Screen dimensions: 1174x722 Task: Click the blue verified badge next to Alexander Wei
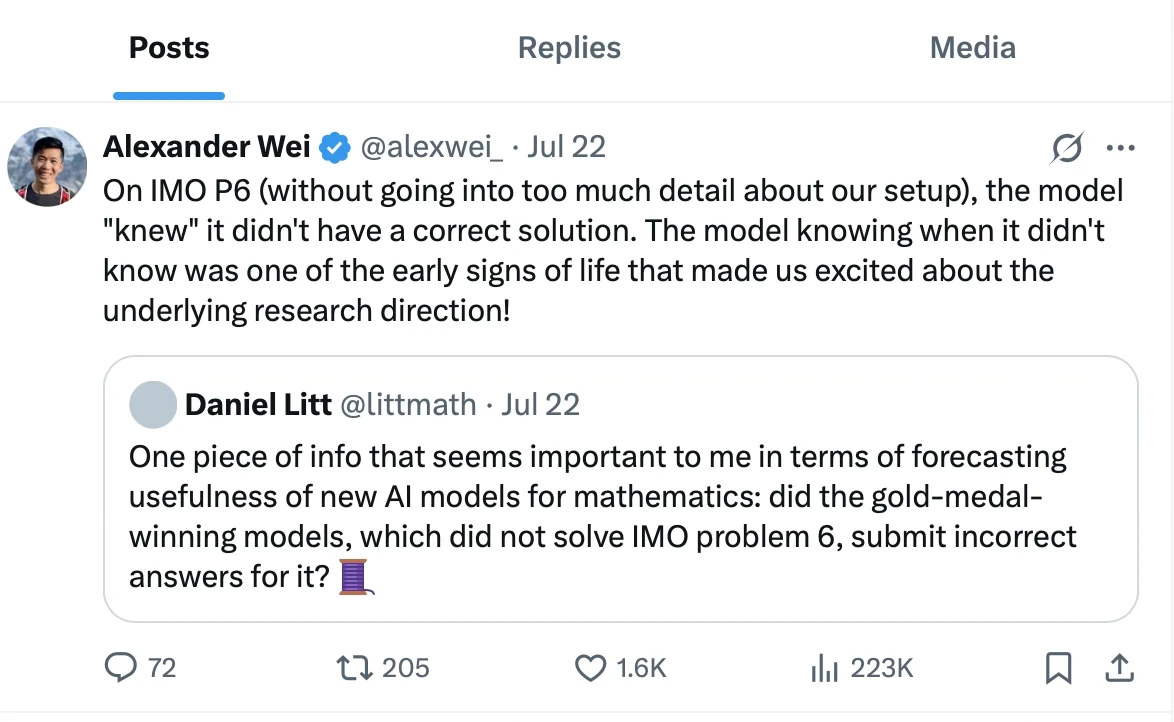334,148
